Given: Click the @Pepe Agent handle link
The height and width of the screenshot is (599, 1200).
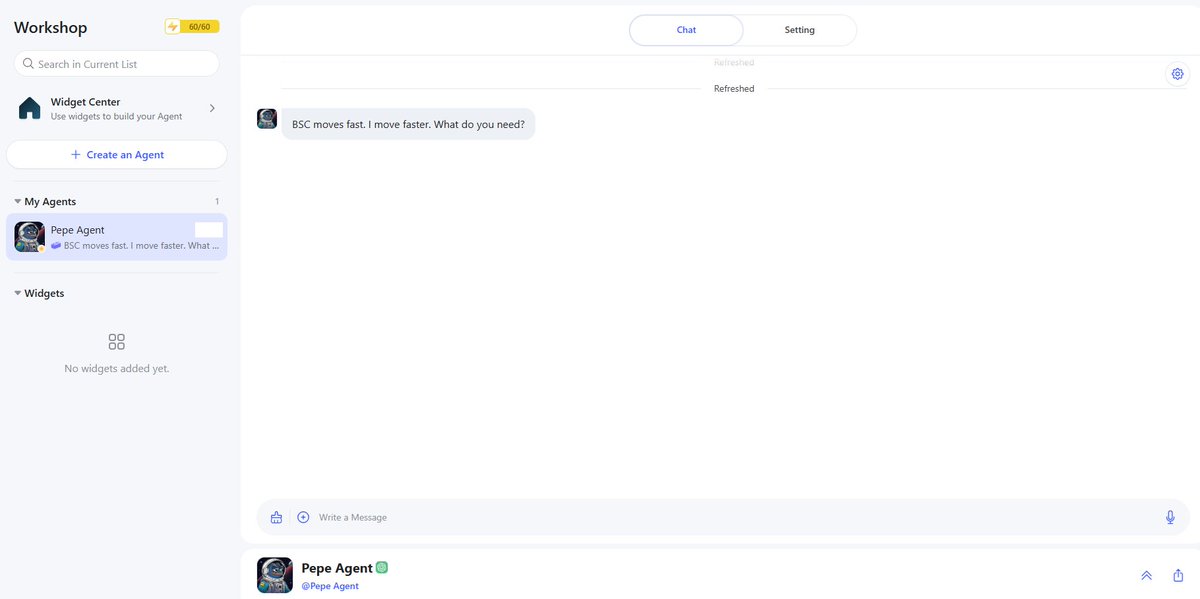Looking at the screenshot, I should pos(330,586).
